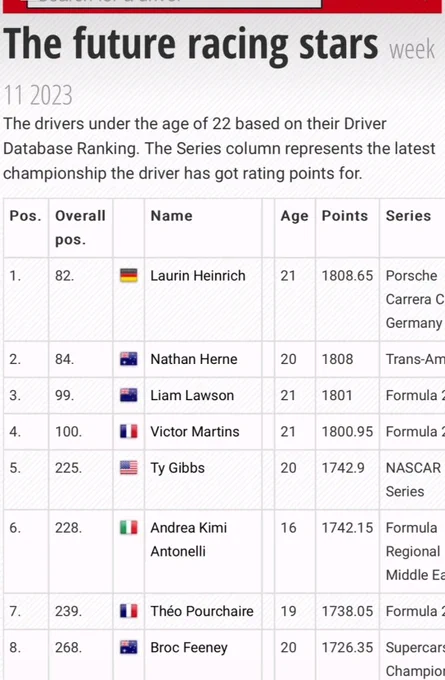Image resolution: width=445 pixels, height=680 pixels.
Task: Click the Points column header
Action: click(x=345, y=216)
